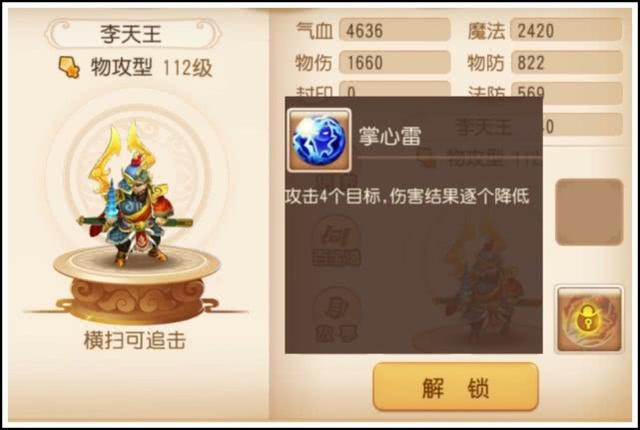640x430 pixels.
Task: Tap the 掌心雷 skill name title
Action: point(390,136)
